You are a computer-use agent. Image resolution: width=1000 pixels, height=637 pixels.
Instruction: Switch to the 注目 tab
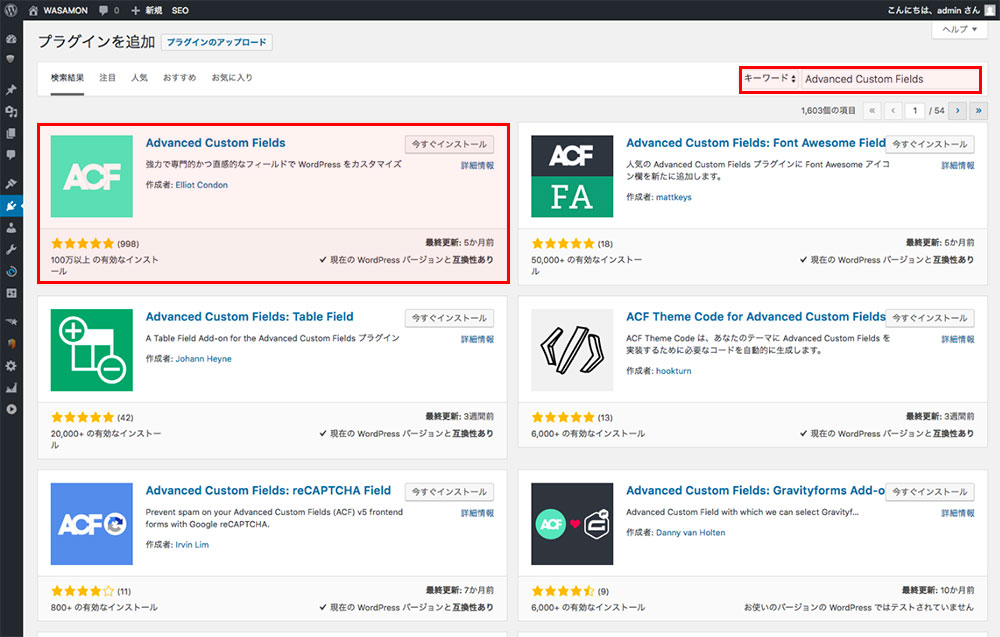click(107, 78)
